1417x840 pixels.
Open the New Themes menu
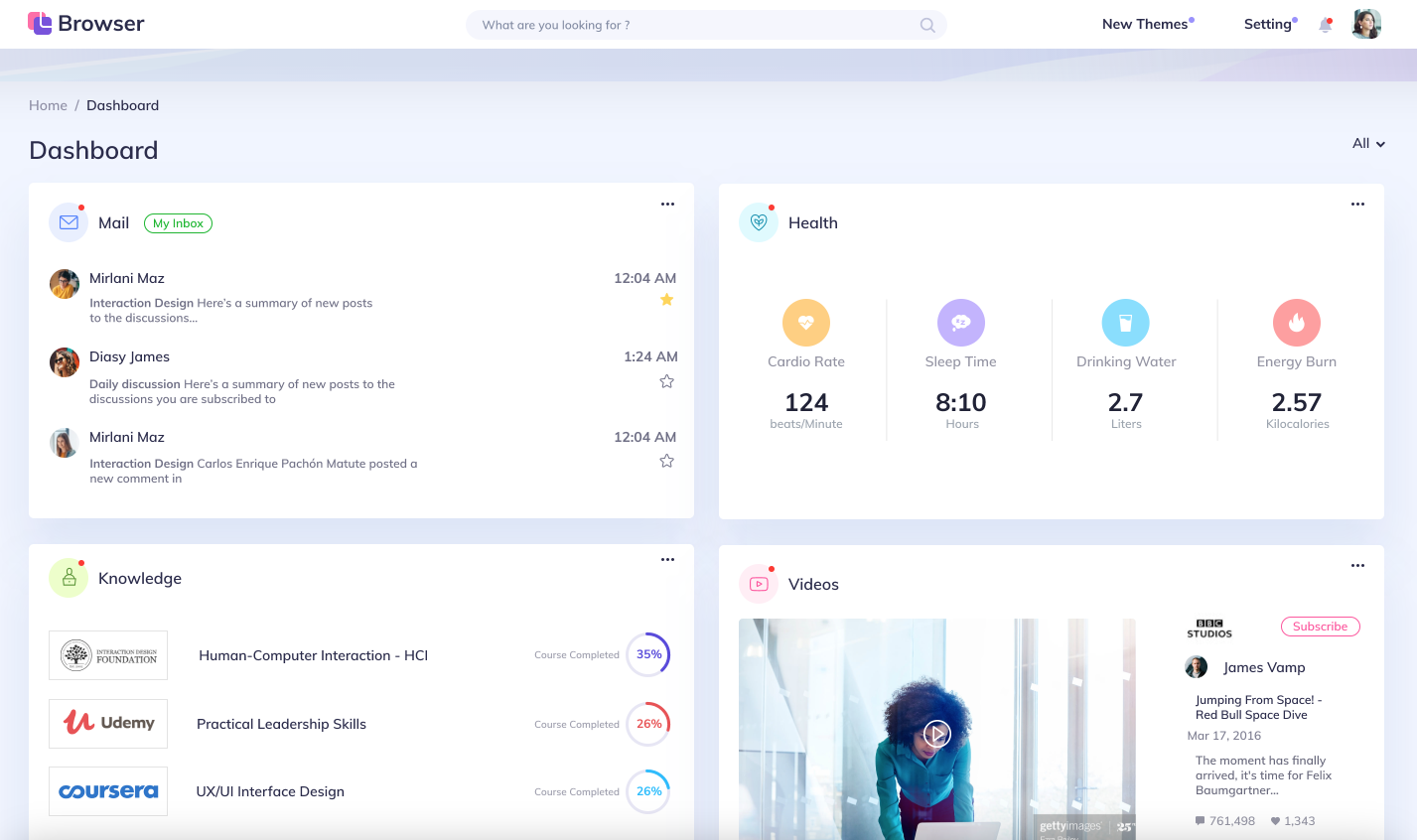[x=1145, y=24]
